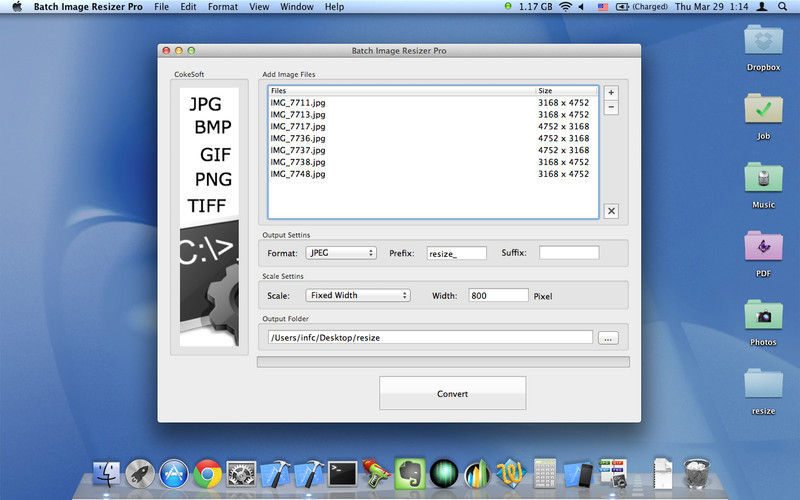Open the battery Charged status menu

click(642, 7)
